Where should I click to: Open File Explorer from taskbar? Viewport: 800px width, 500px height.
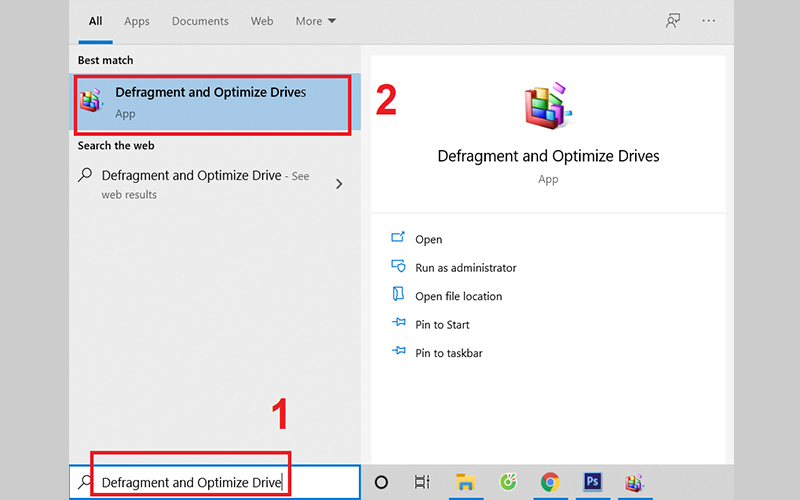(465, 482)
